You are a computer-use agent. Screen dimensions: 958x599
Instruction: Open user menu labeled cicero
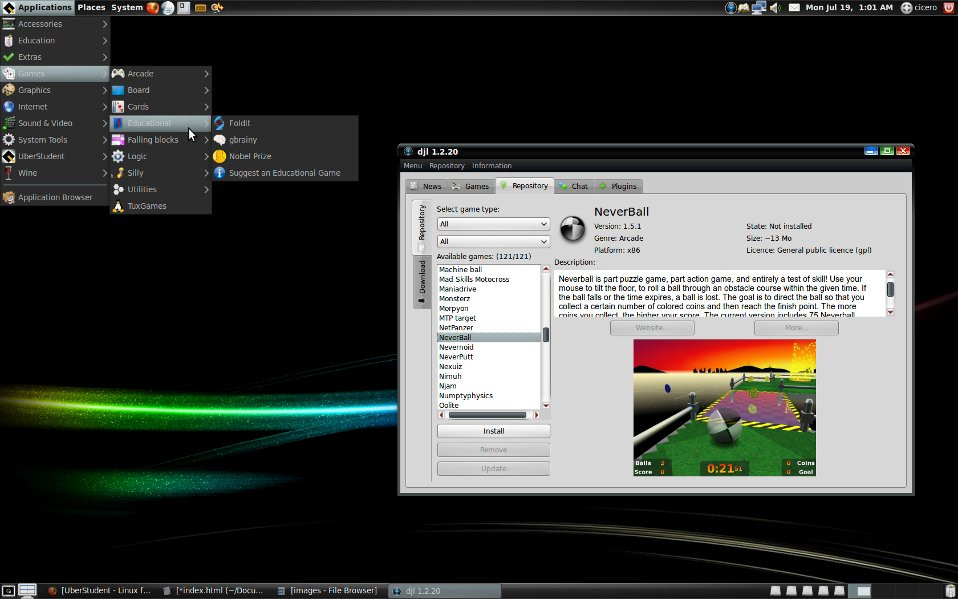tap(920, 7)
